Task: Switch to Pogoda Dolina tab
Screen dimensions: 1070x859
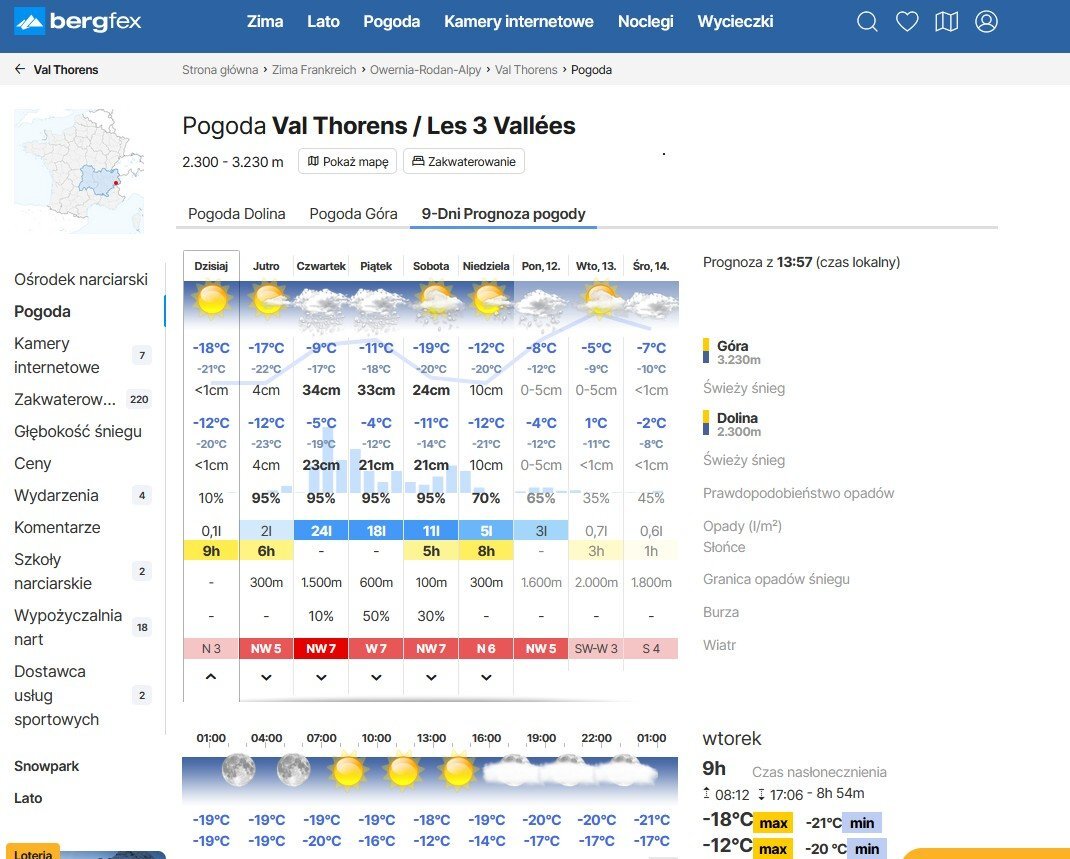Action: click(237, 214)
